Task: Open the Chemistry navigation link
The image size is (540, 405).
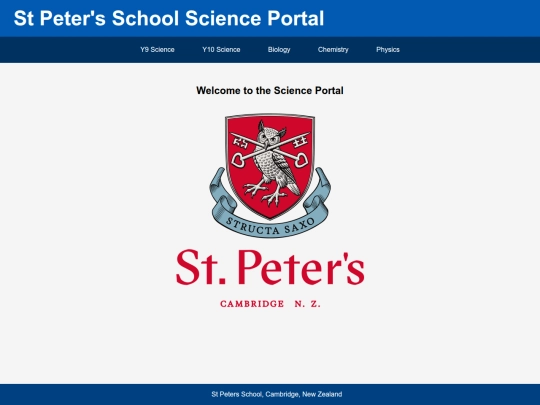Action: click(x=333, y=50)
